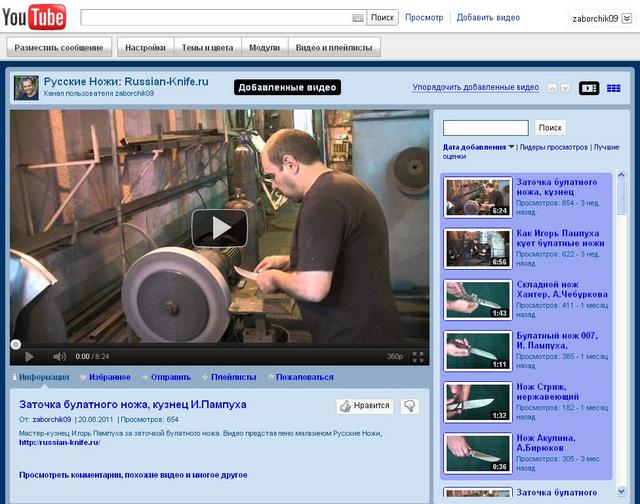The width and height of the screenshot is (640, 504).
Task: Expand the zaborchik09 account dropdown arrow
Action: pos(627,18)
